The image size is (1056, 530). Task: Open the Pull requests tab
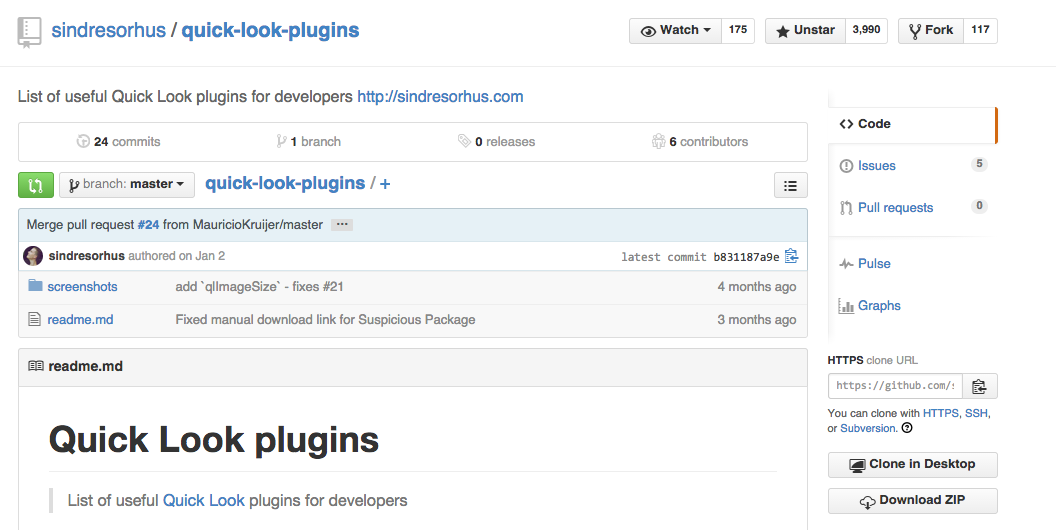[895, 208]
